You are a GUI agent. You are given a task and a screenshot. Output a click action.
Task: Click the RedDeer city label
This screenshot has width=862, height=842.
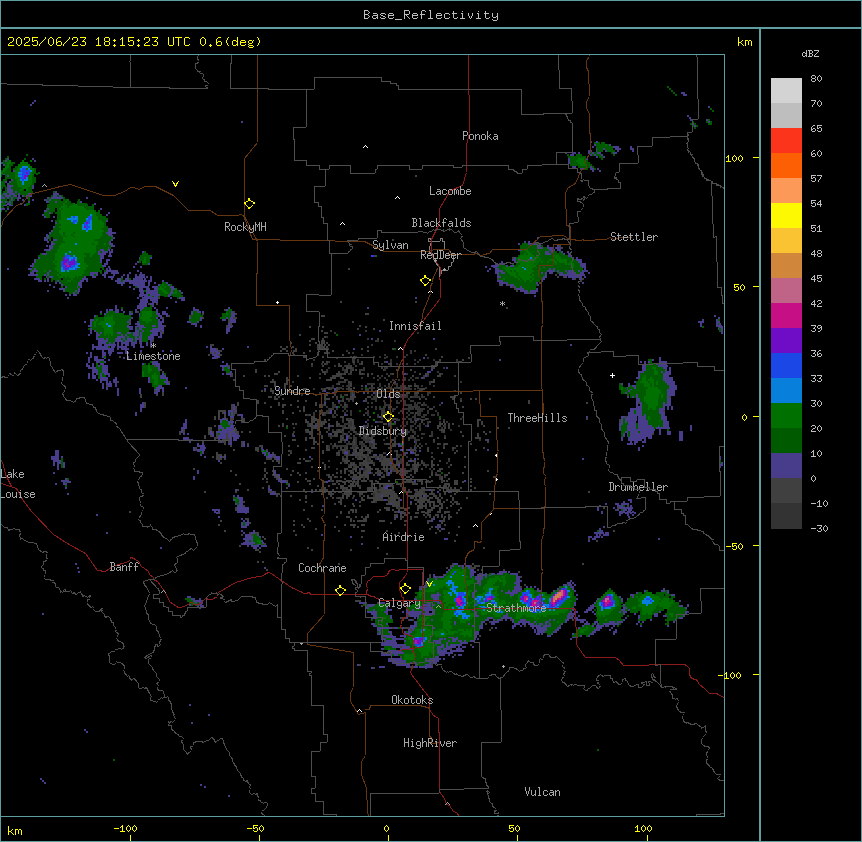440,255
